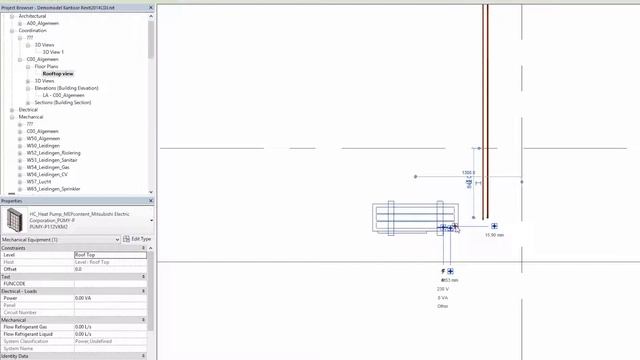Close the Properties panel
Image resolution: width=640 pixels, height=360 pixels.
pyautogui.click(x=151, y=201)
